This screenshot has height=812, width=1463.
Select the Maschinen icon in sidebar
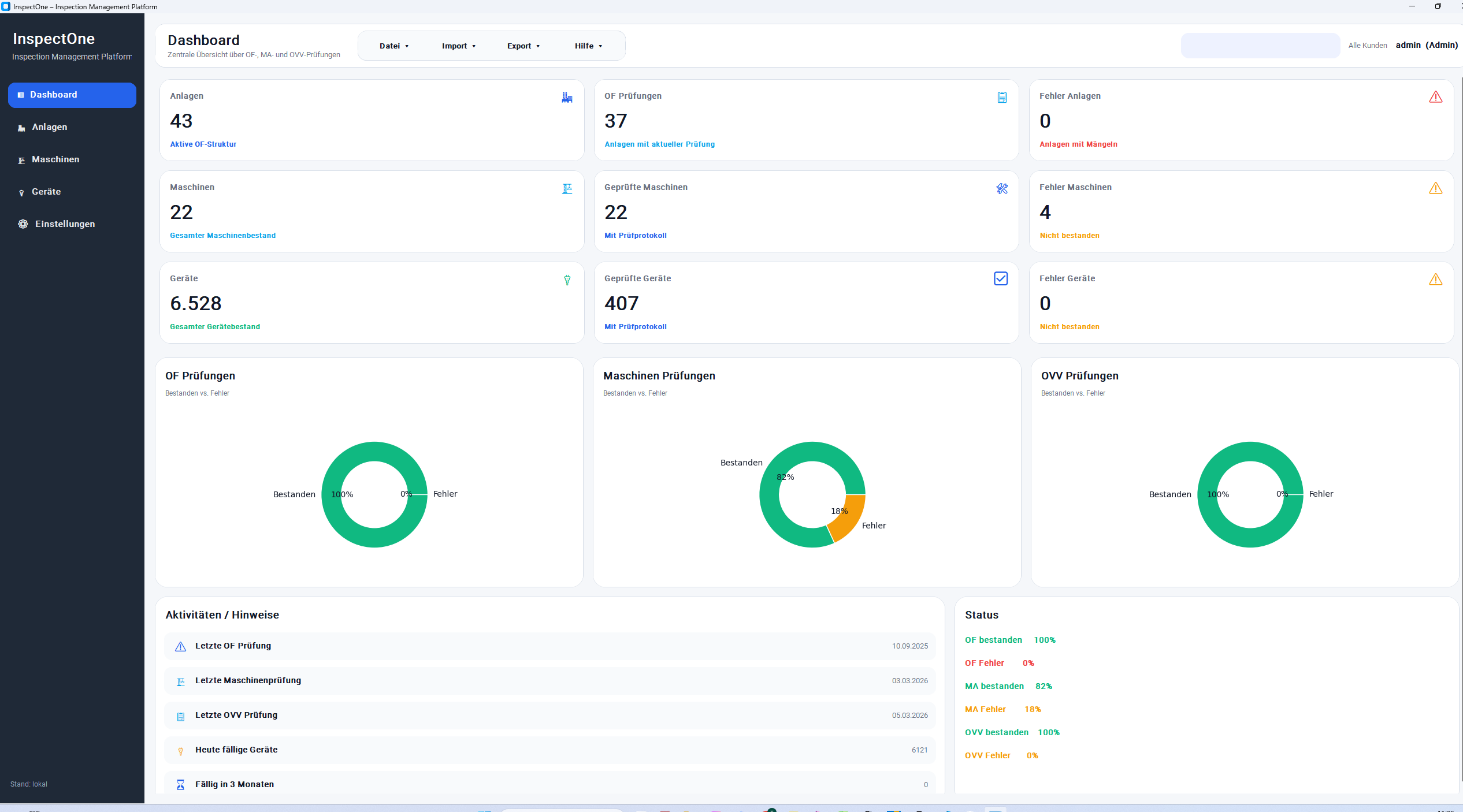pyautogui.click(x=21, y=159)
